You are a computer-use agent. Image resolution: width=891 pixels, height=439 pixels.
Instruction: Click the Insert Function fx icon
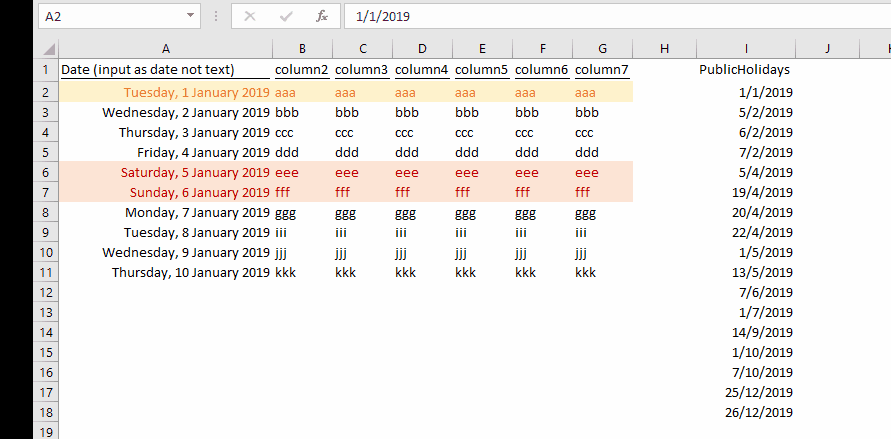pyautogui.click(x=321, y=17)
